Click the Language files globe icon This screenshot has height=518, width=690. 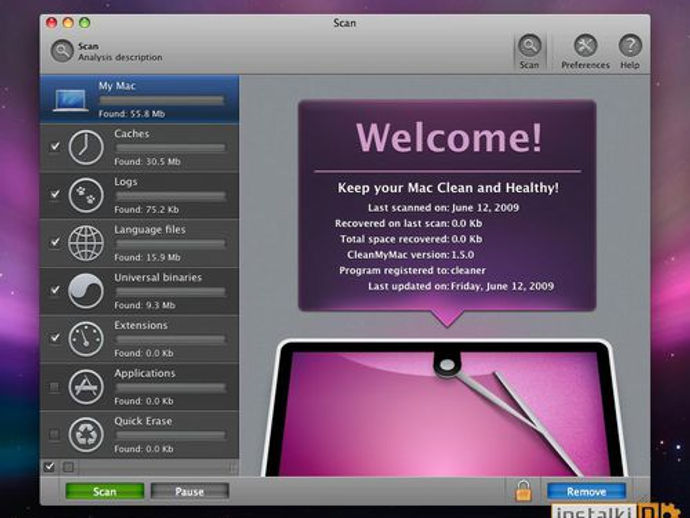pos(86,243)
